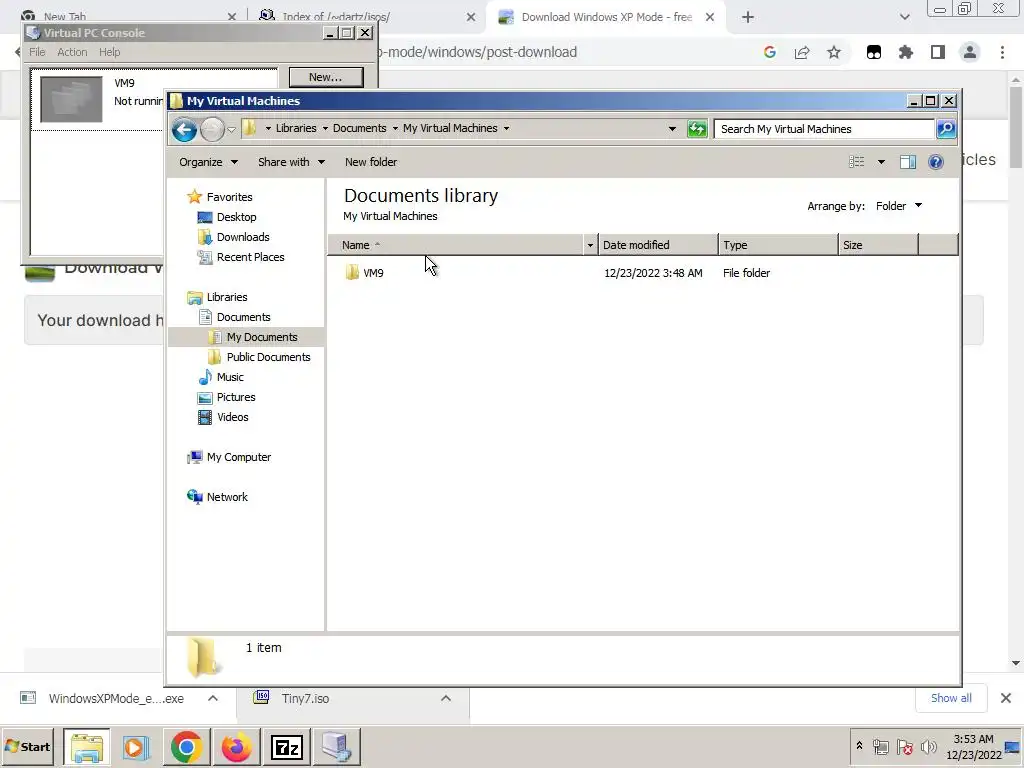Open Action menu in Virtual PC Console
This screenshot has width=1024, height=768.
point(72,52)
